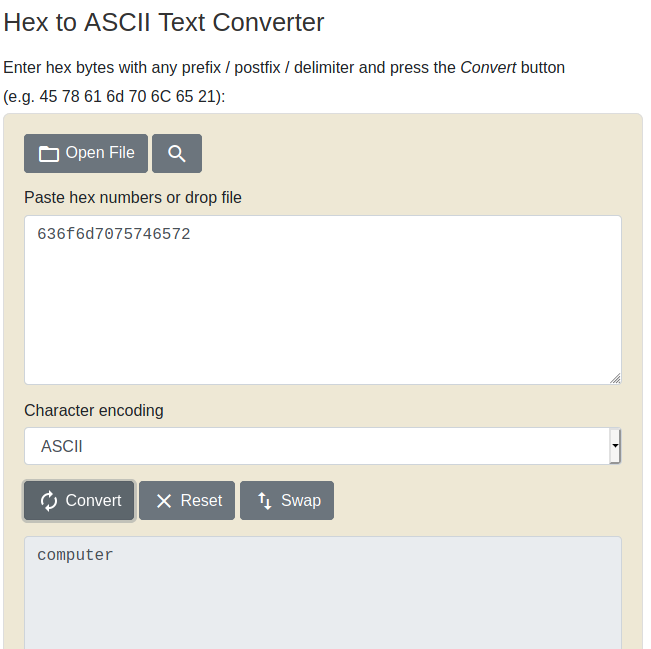Screen dimensions: 651x649
Task: Click the Character encoding label
Action: 94,411
